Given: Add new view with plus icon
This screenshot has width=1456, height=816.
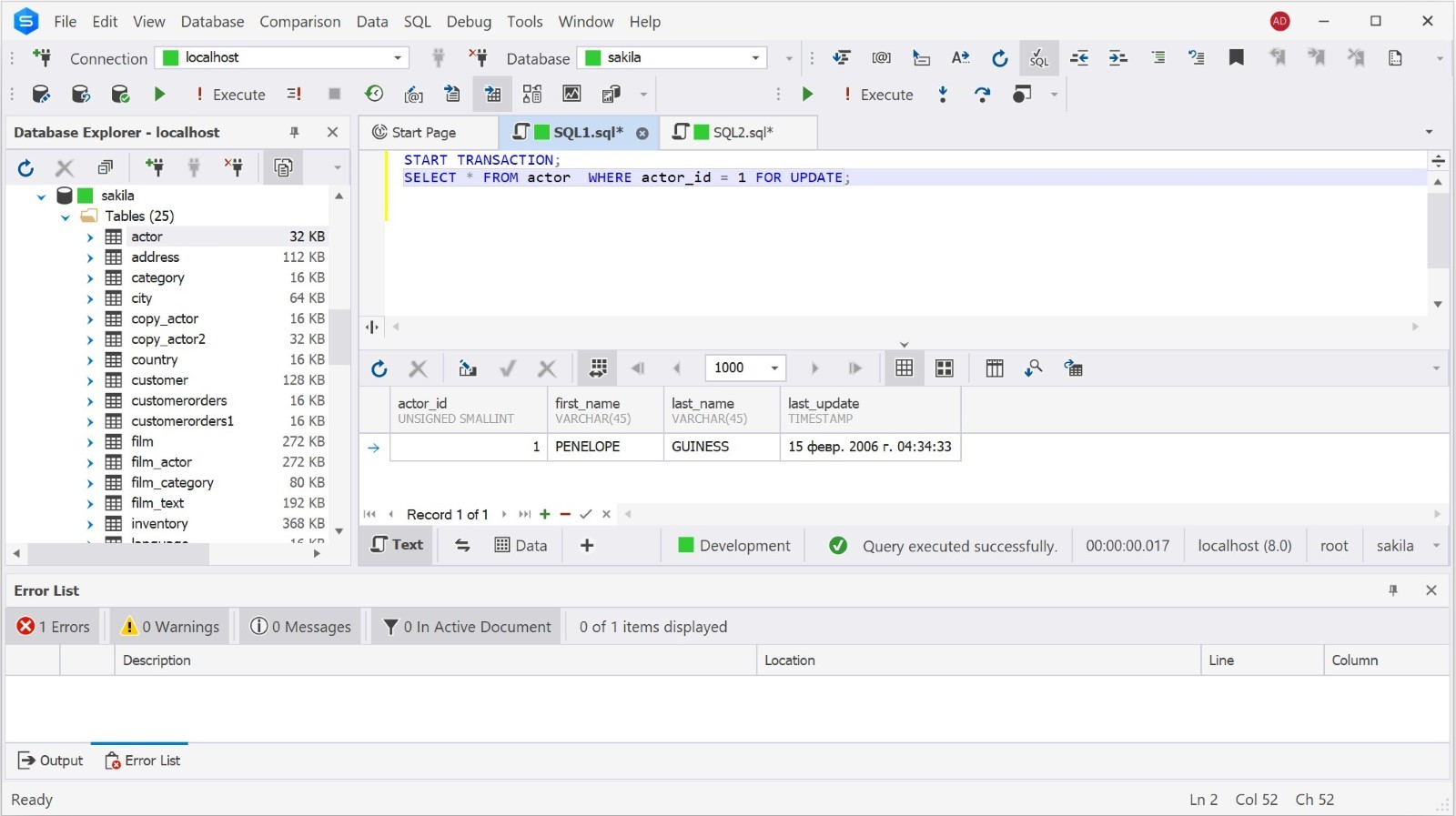Looking at the screenshot, I should click(x=587, y=546).
